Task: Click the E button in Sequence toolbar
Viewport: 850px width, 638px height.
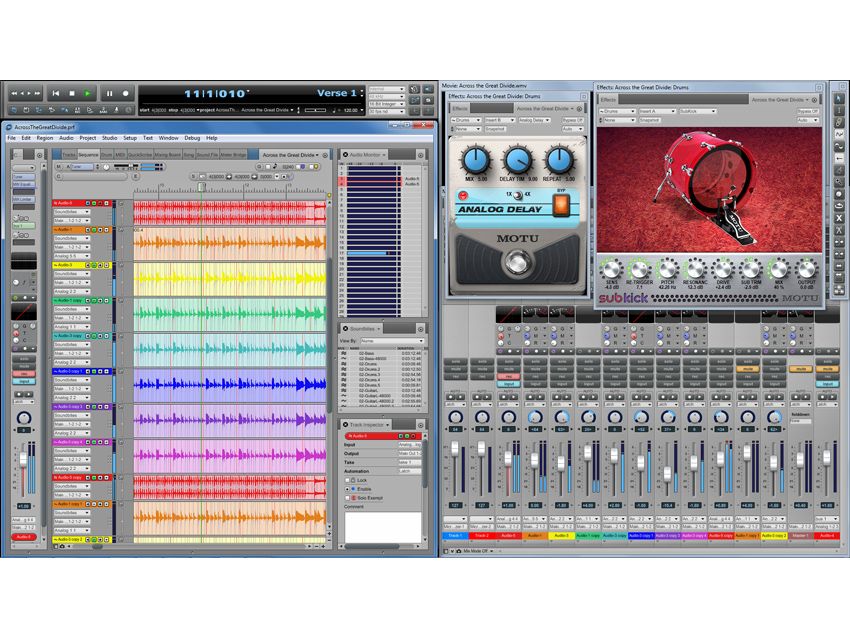Action: [135, 177]
